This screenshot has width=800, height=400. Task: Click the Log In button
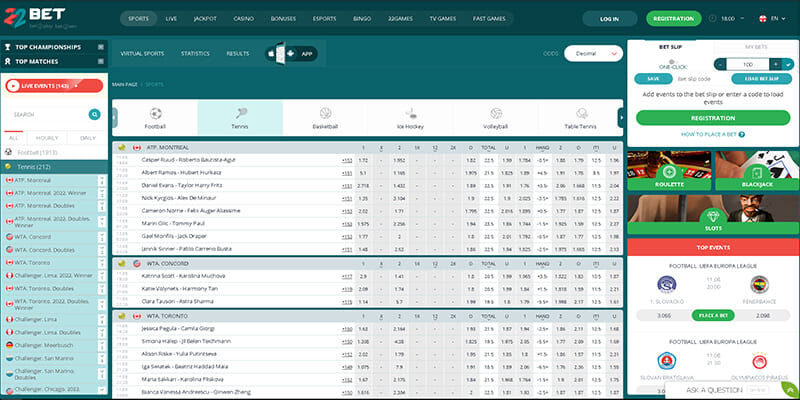coord(610,19)
